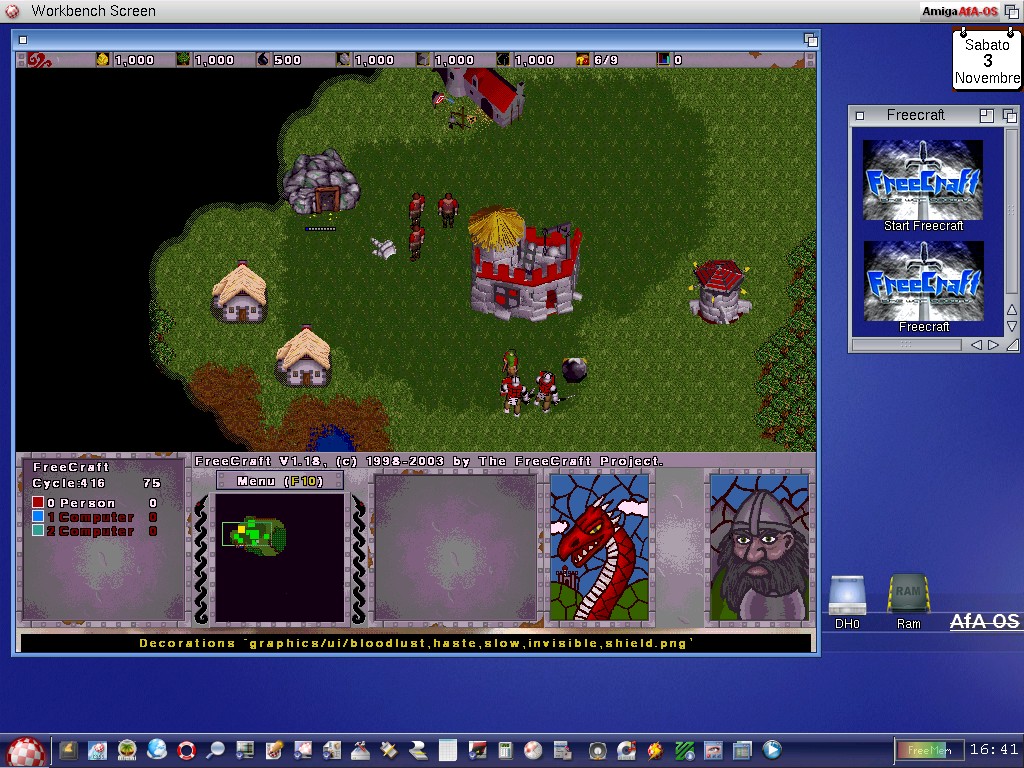Click the red player 0 color swatch
Screen dimensions: 1024x768
point(38,503)
